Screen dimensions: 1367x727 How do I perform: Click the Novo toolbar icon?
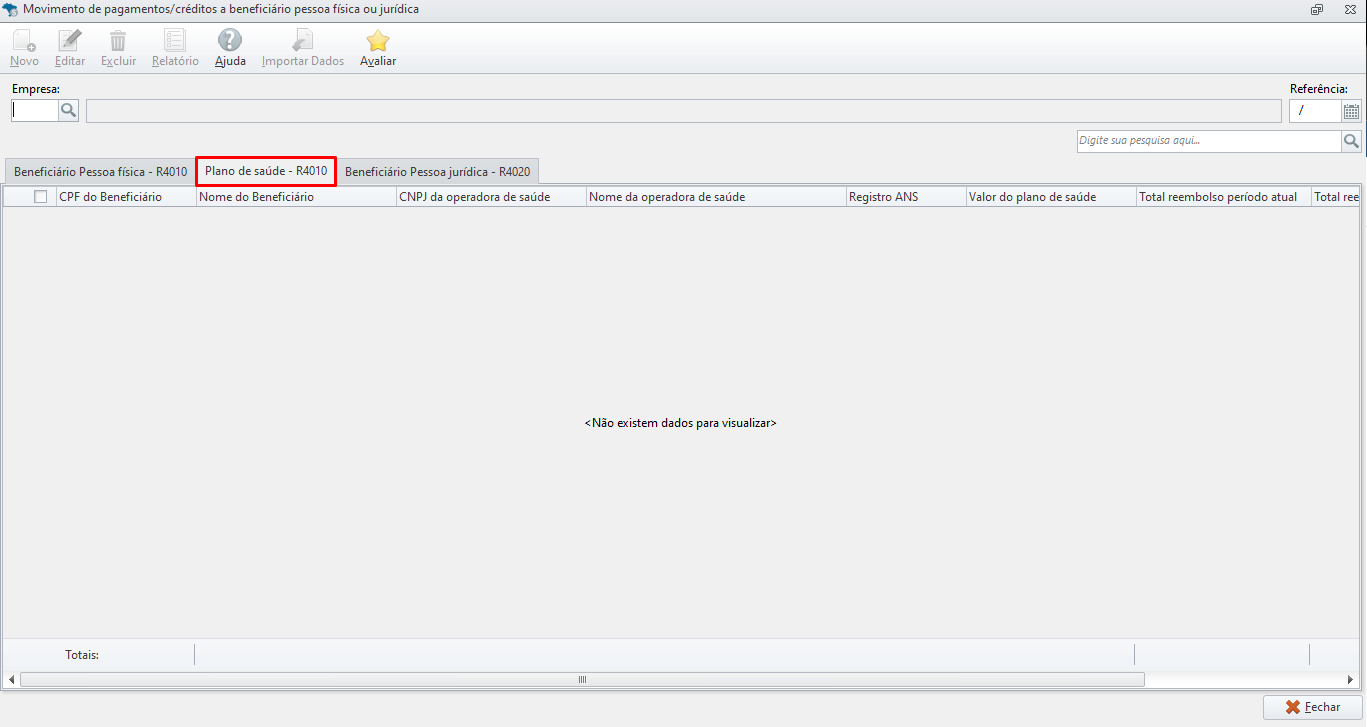[24, 41]
